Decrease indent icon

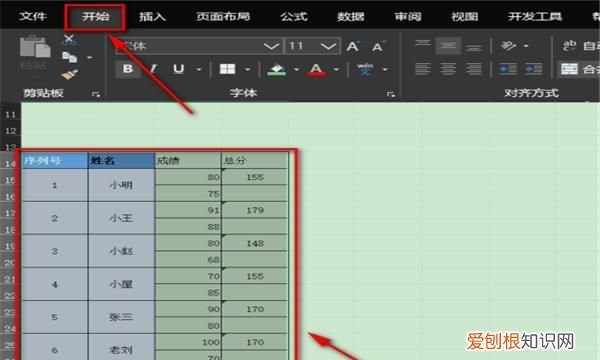click(508, 69)
